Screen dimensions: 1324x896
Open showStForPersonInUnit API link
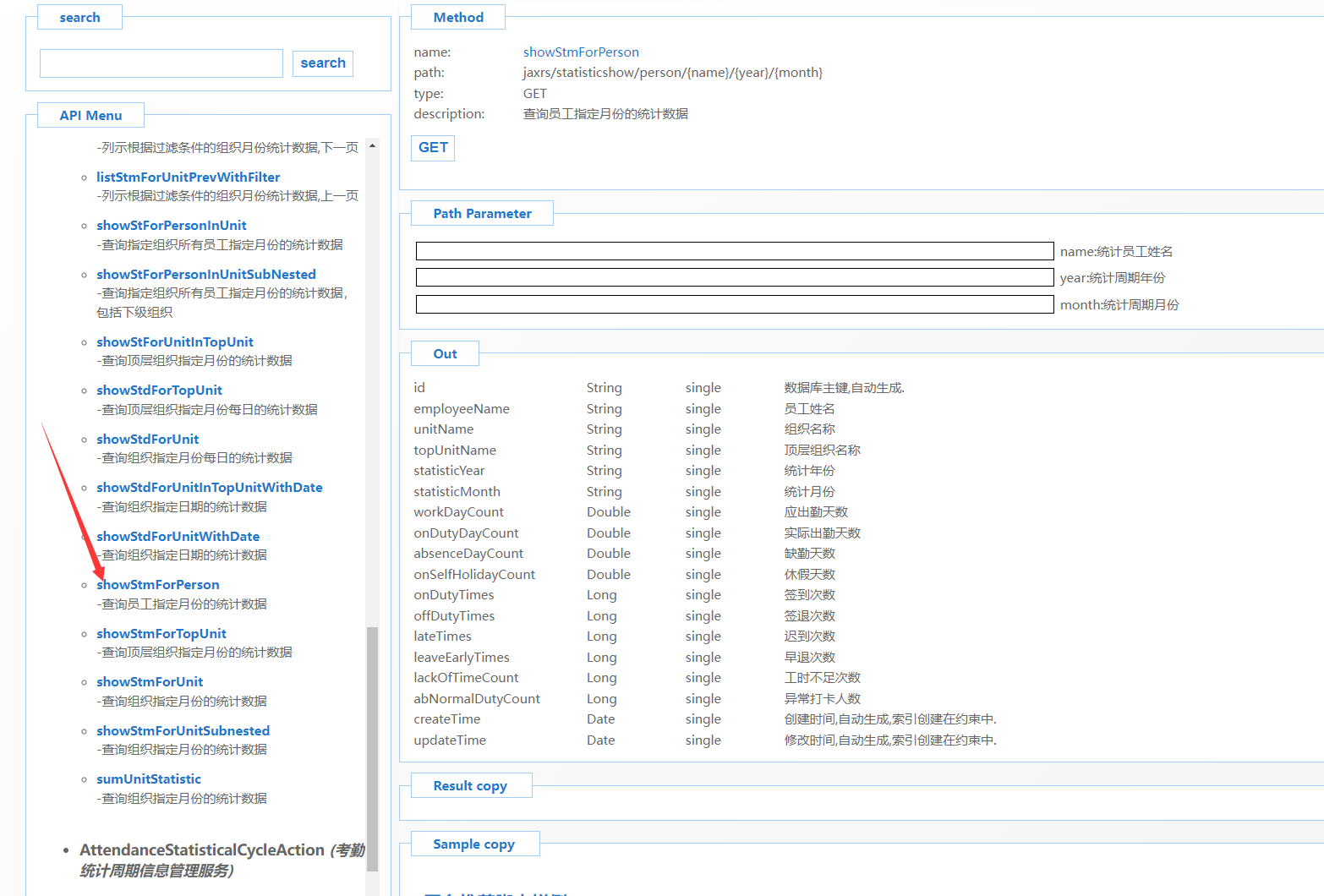click(172, 226)
